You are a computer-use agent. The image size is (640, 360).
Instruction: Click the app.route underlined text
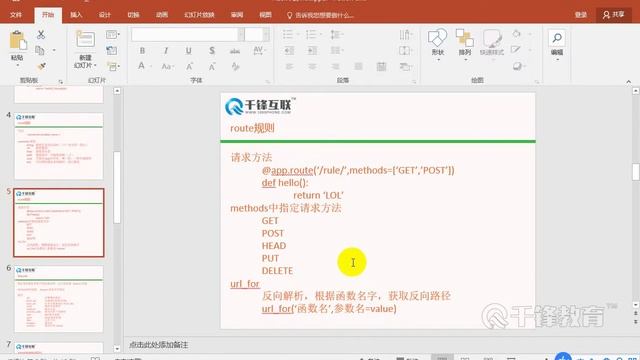(292, 170)
